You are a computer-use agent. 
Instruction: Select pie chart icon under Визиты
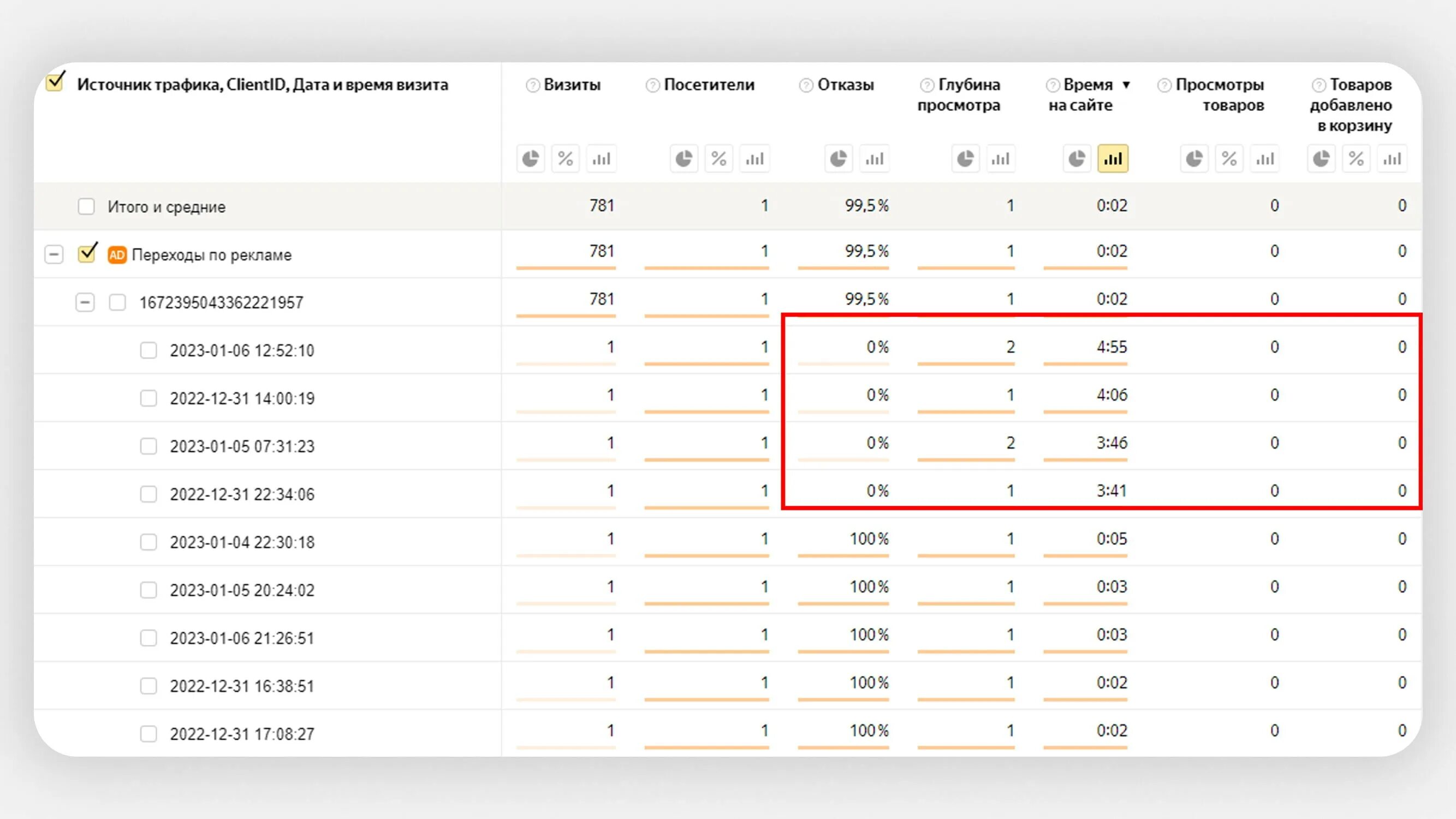click(x=530, y=159)
